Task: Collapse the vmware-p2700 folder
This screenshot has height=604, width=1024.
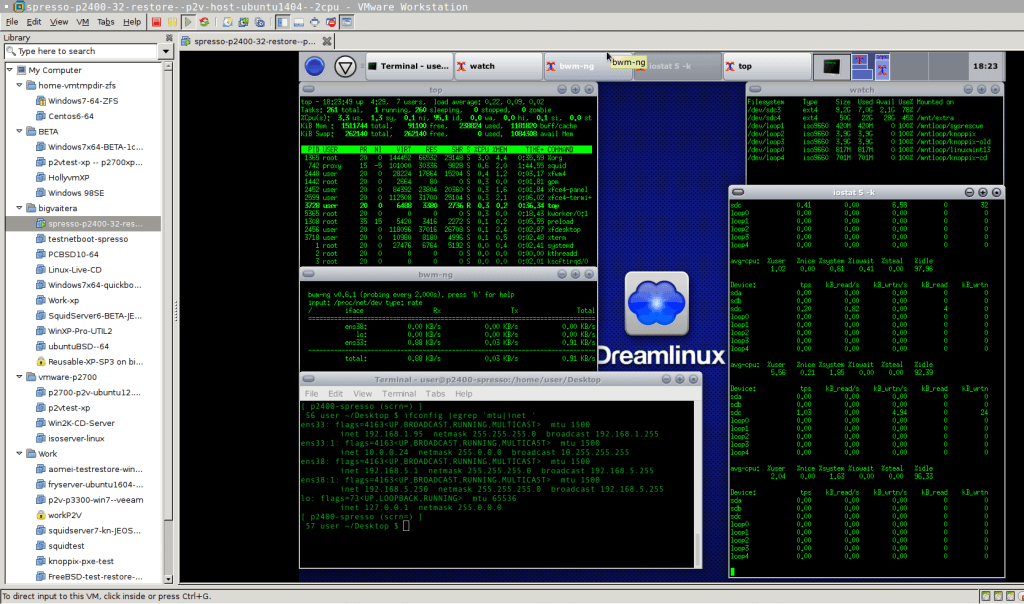Action: [20, 377]
